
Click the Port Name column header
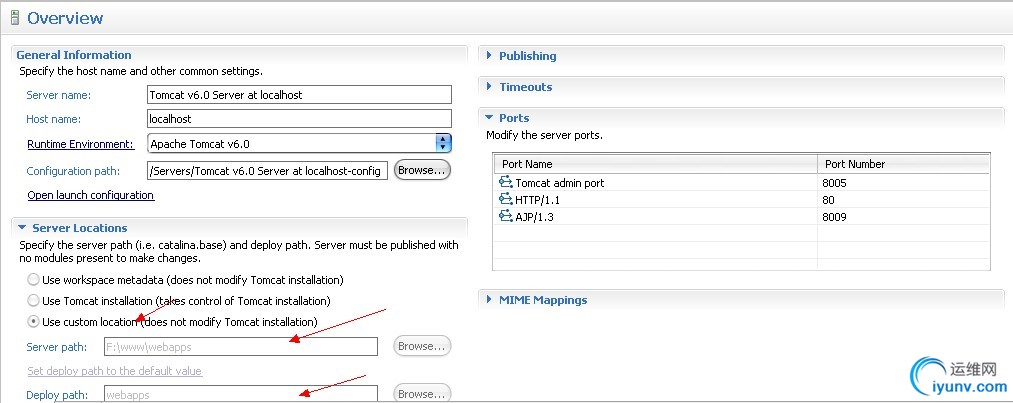point(656,164)
